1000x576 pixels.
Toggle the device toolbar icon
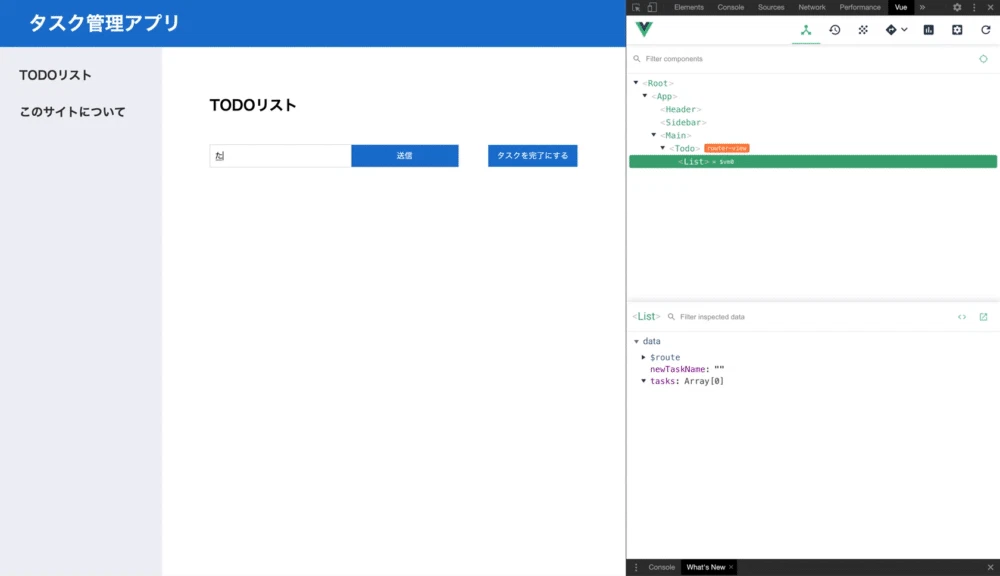652,8
